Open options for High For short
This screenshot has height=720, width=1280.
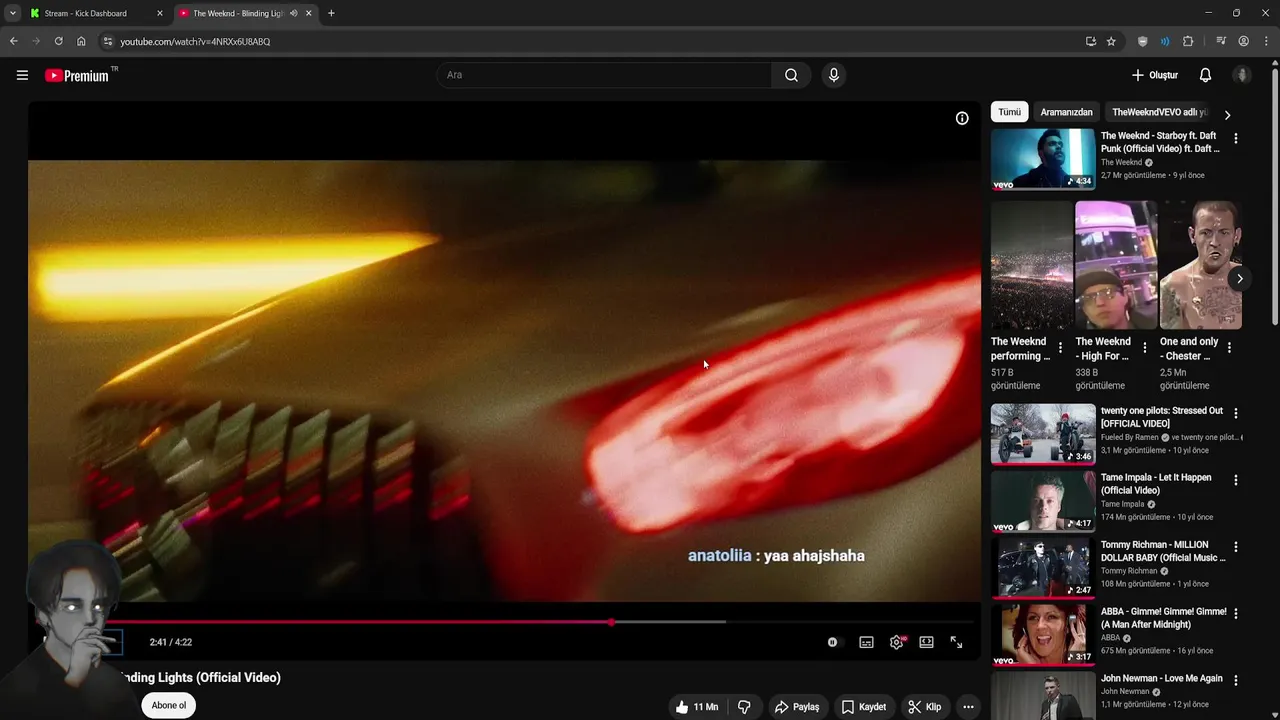(1145, 348)
